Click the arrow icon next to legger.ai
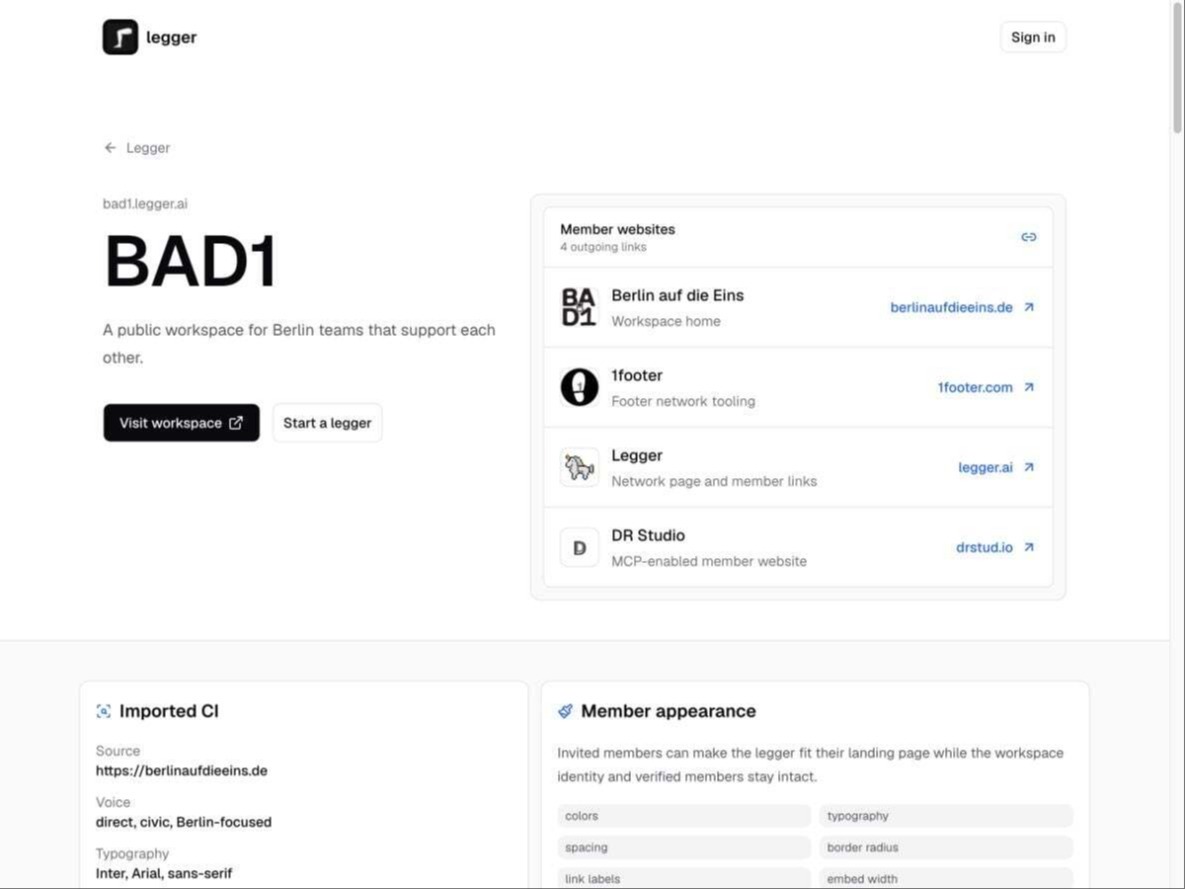1185x889 pixels. (1029, 467)
